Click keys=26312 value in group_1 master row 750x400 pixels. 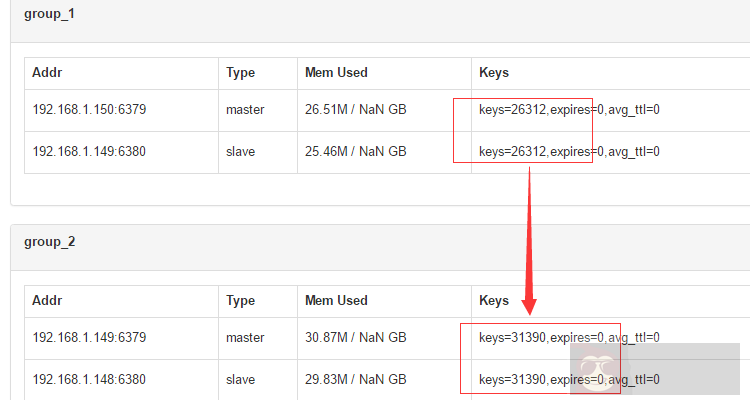coord(512,110)
